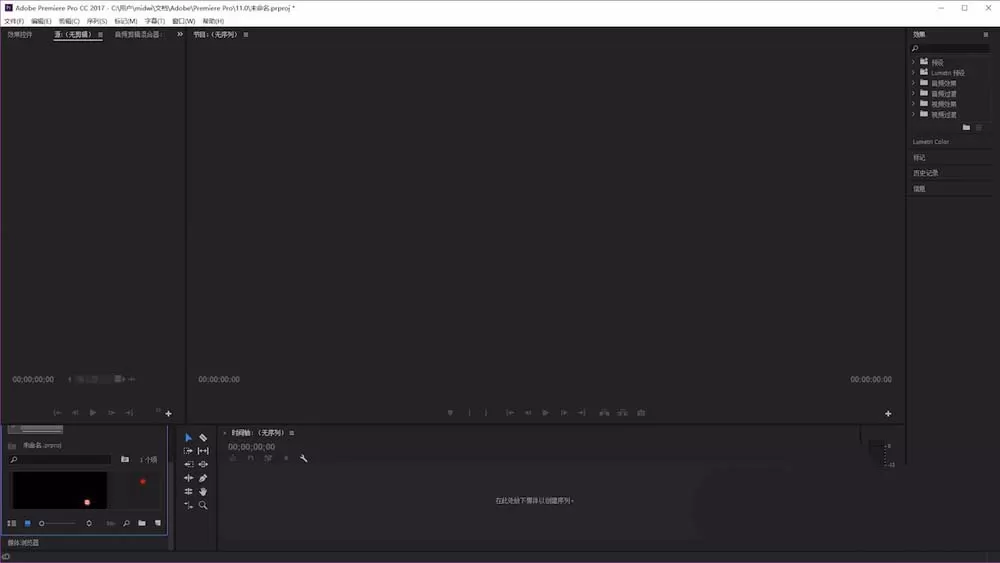The image size is (1000, 563).
Task: Create new custom bin in effects panel
Action: coord(966,128)
